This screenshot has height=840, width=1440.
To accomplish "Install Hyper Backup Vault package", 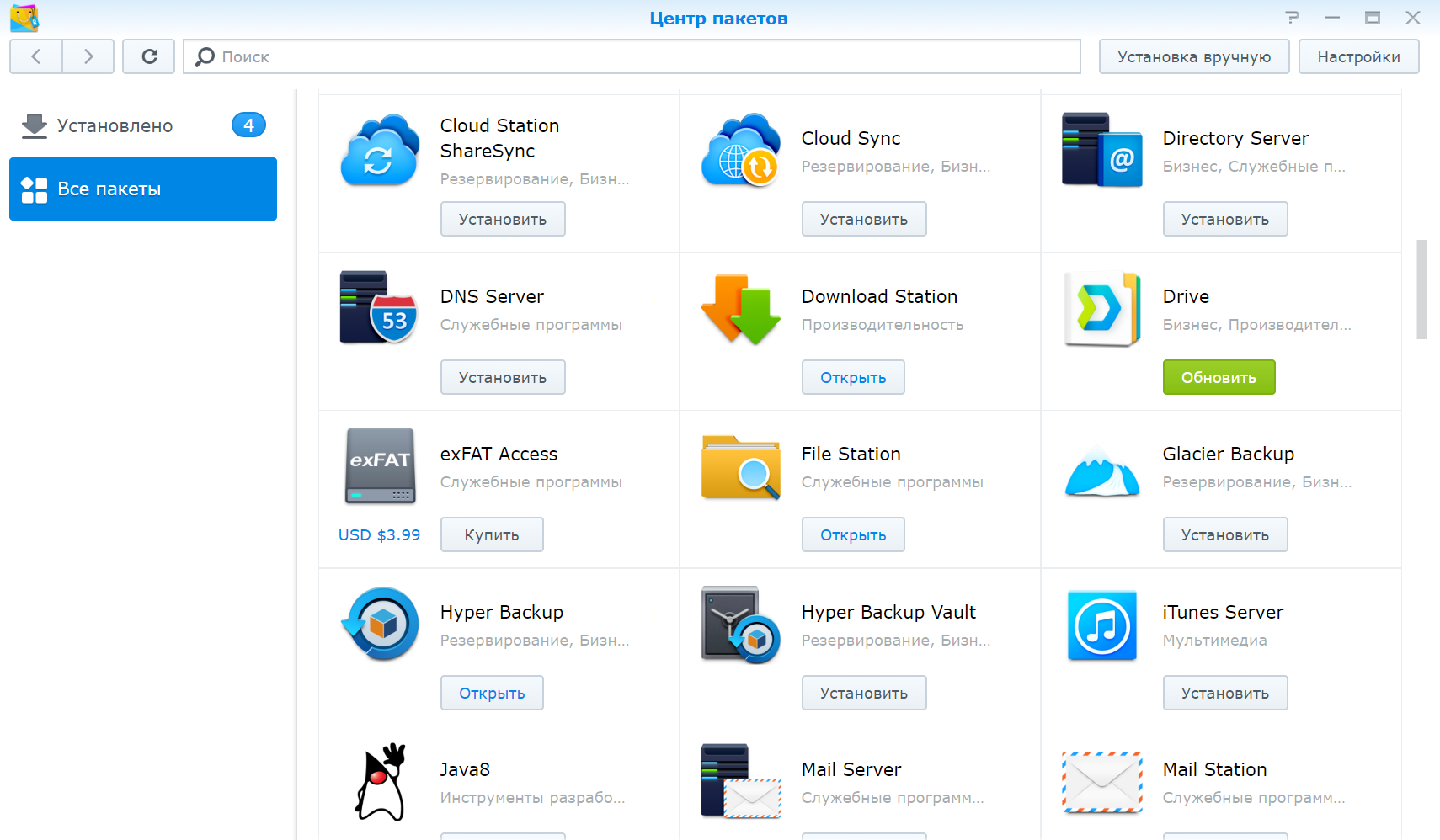I will coord(864,693).
